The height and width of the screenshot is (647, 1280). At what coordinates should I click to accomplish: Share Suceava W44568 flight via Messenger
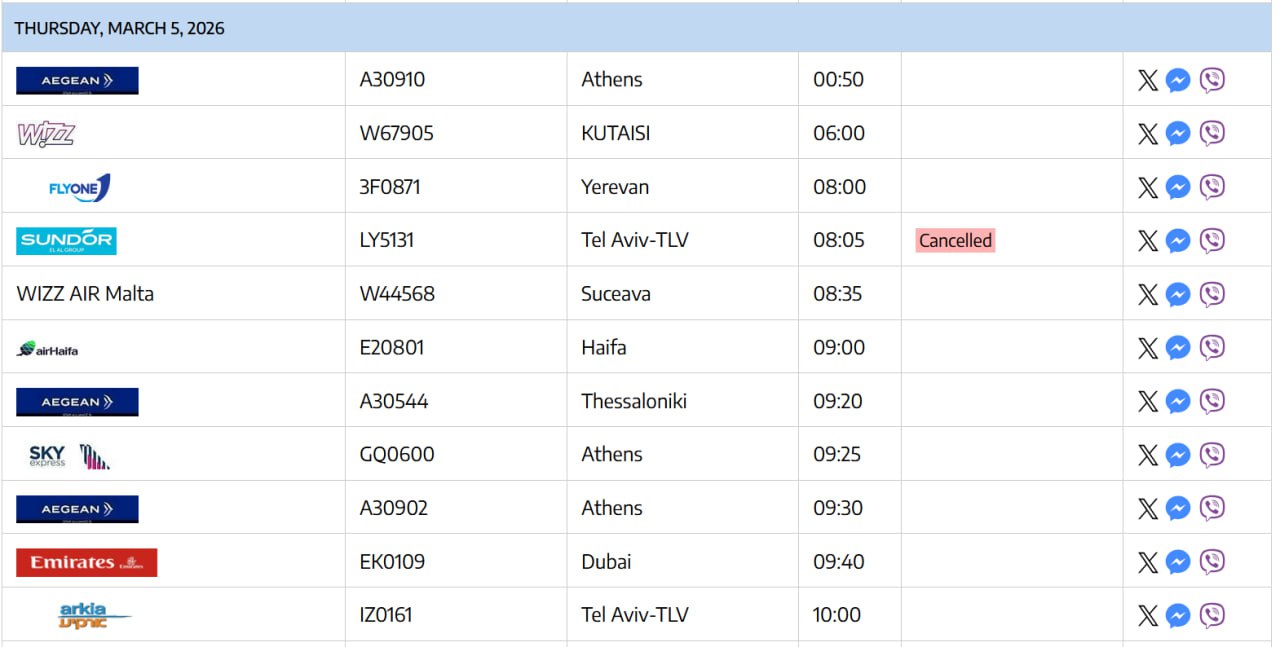1178,294
